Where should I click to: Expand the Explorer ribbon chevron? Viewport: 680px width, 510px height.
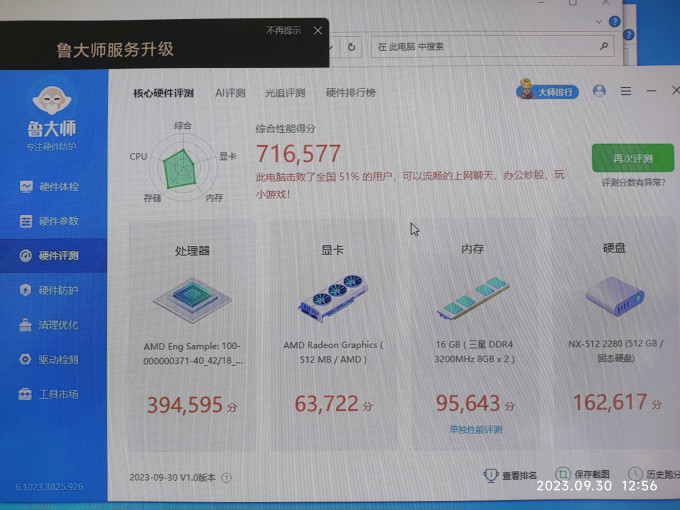click(x=599, y=22)
